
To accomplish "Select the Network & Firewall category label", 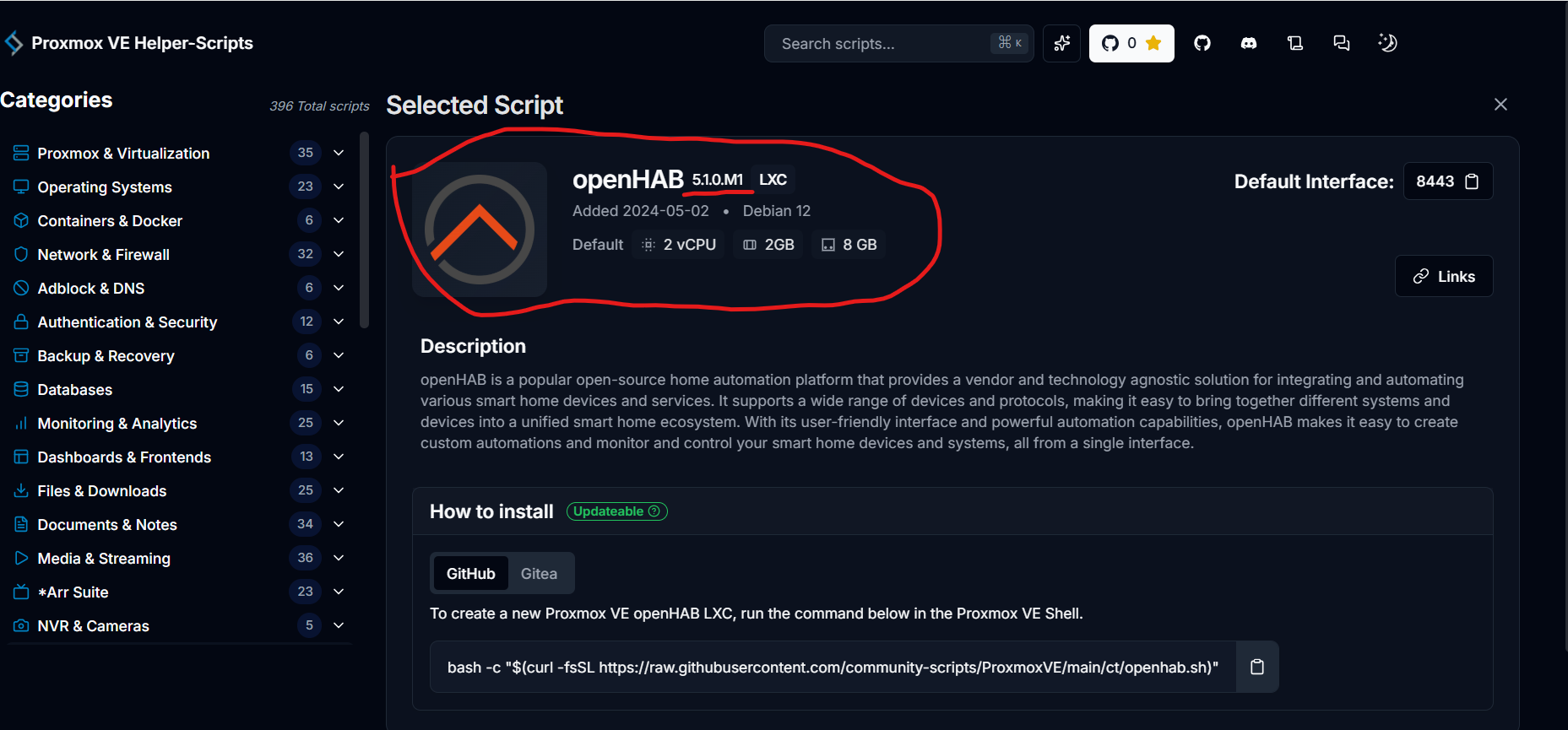I will tap(103, 254).
